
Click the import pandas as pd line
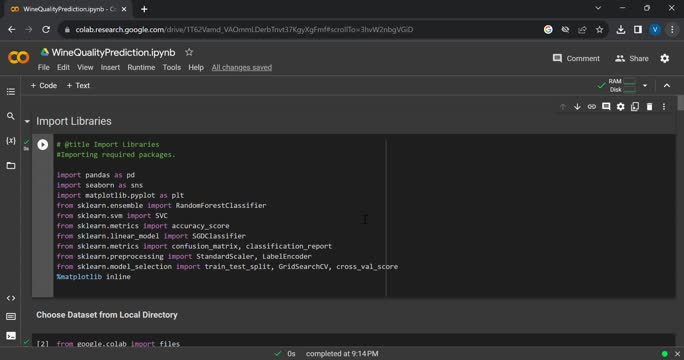click(x=96, y=175)
